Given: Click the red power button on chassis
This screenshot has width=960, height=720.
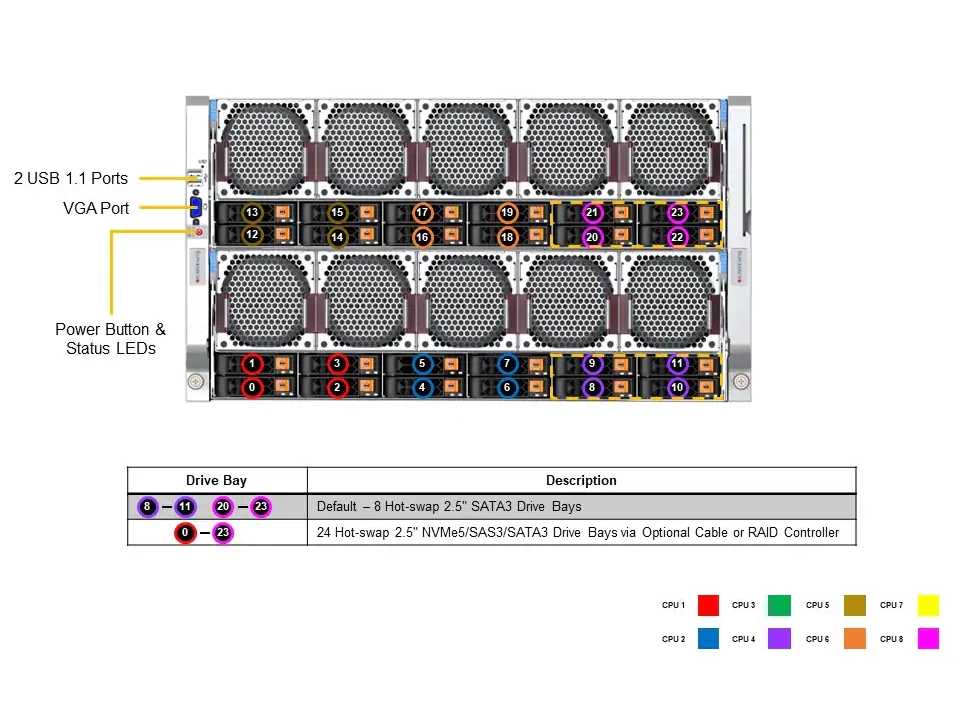Looking at the screenshot, I should click(199, 232).
